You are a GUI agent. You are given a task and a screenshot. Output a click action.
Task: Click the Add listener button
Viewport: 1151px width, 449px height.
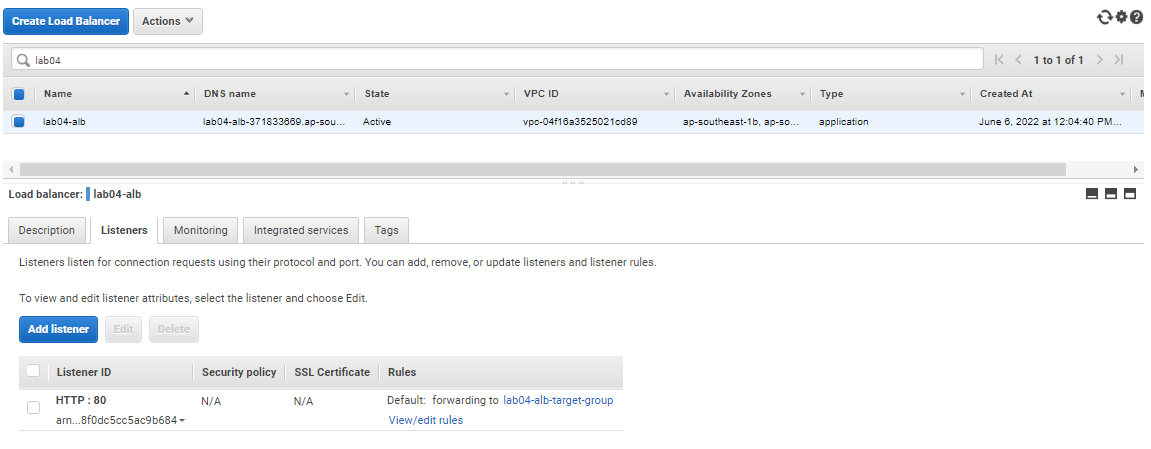click(x=59, y=329)
